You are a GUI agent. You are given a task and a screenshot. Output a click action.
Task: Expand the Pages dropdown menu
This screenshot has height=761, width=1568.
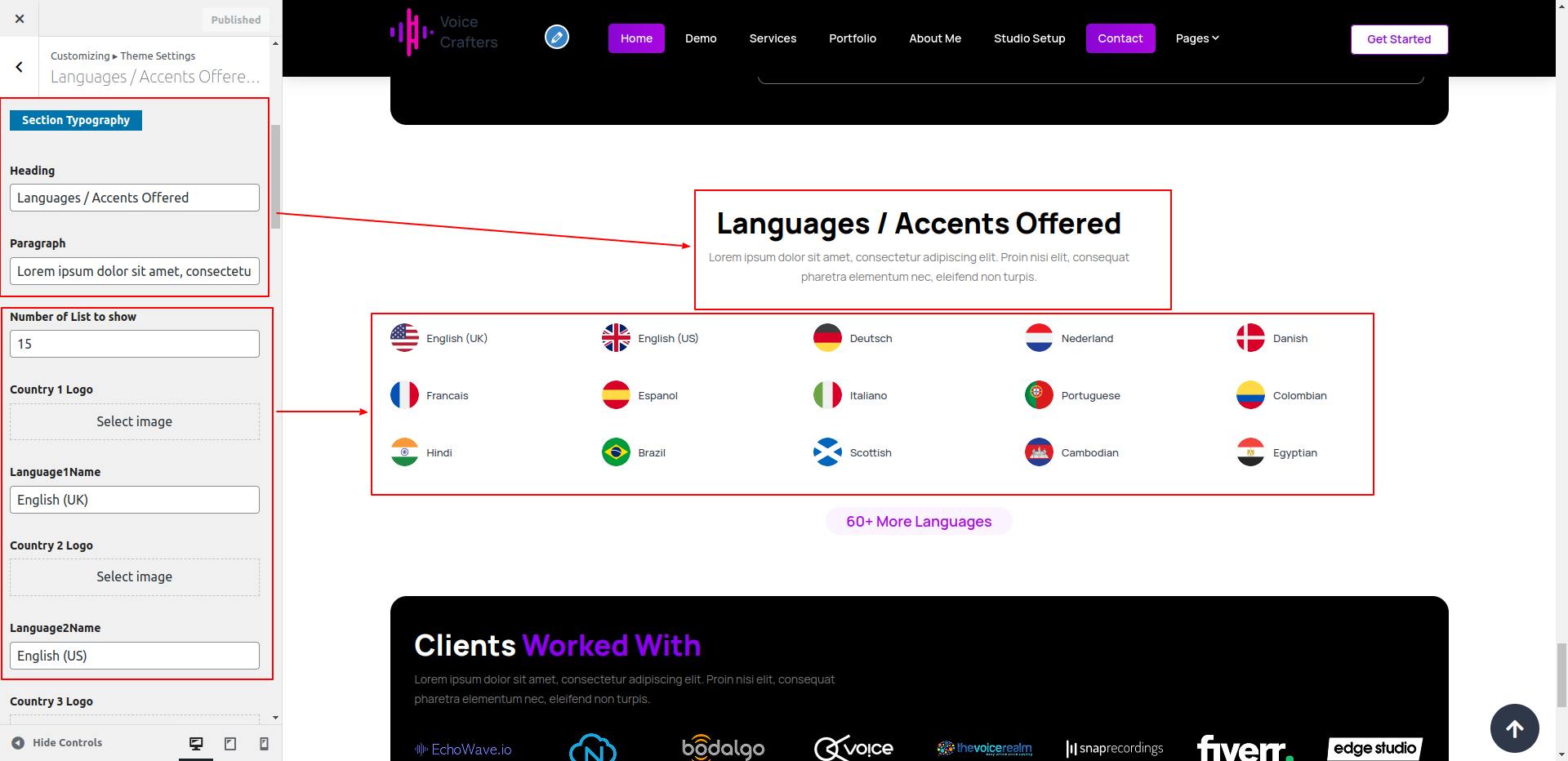point(1196,38)
